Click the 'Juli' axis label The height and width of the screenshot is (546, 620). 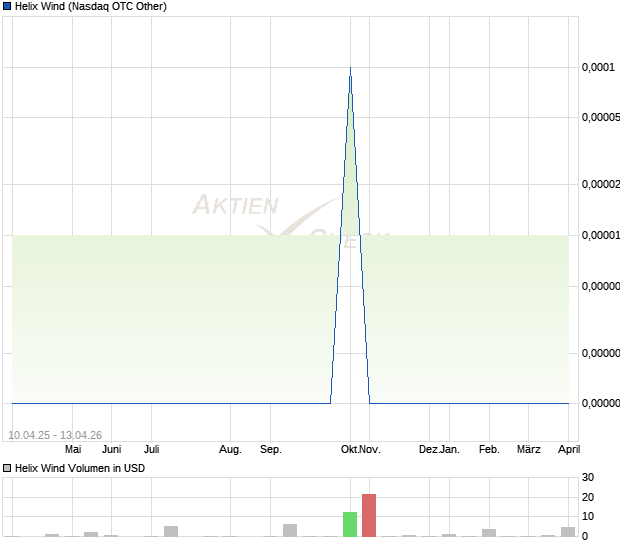[x=151, y=449]
